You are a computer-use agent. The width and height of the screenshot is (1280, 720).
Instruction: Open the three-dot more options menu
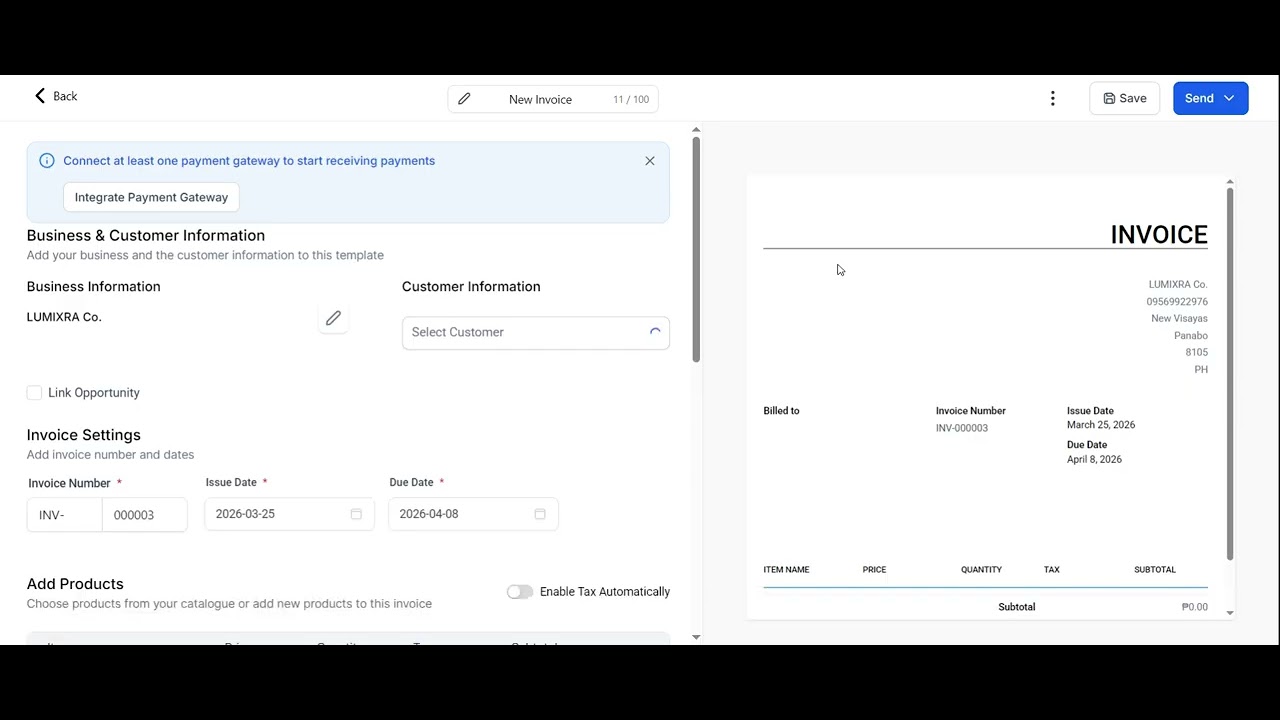coord(1052,98)
